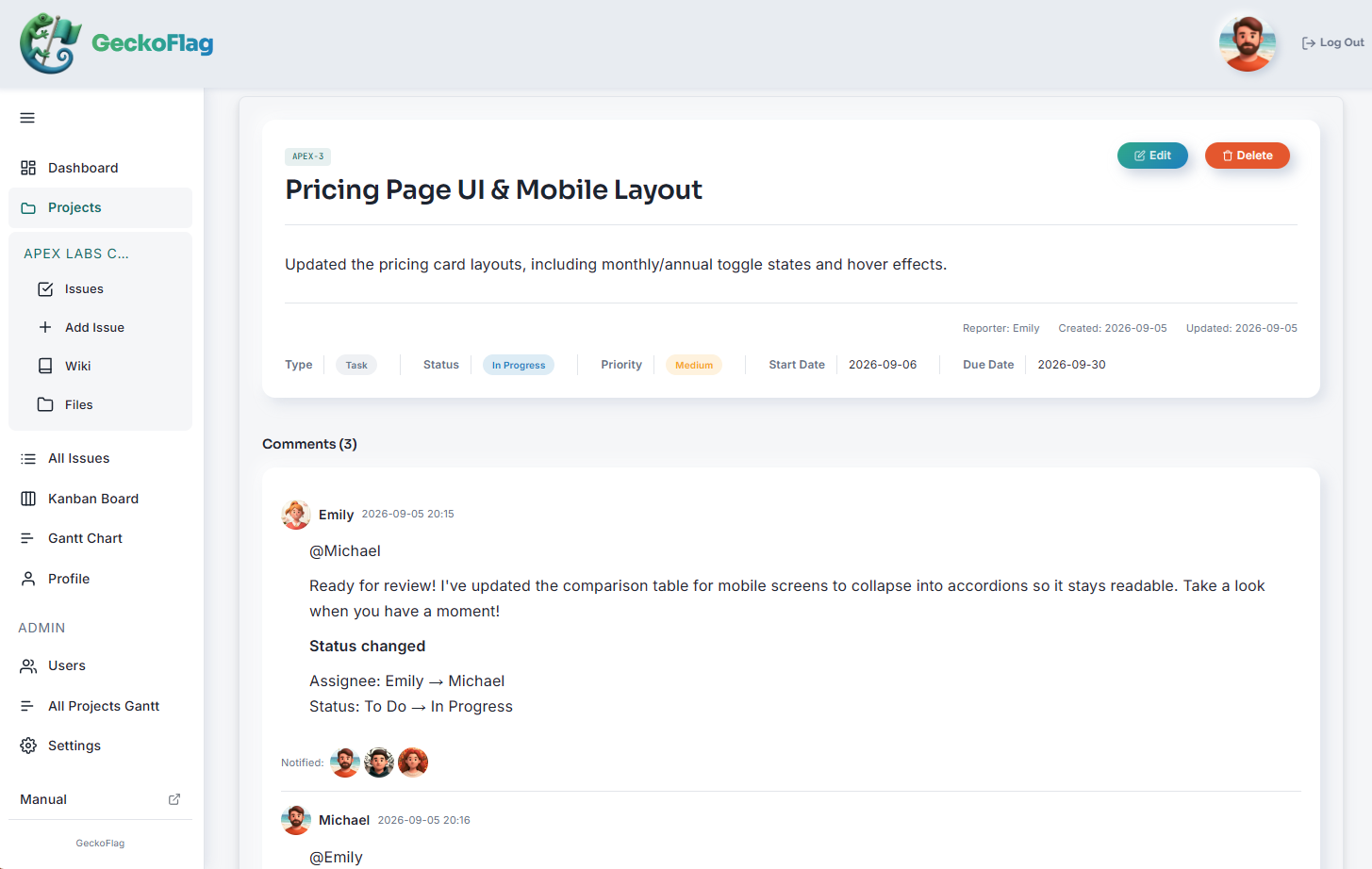Click the timestamp 2026-09-05 20:16
Image resolution: width=1372 pixels, height=869 pixels.
(x=424, y=820)
